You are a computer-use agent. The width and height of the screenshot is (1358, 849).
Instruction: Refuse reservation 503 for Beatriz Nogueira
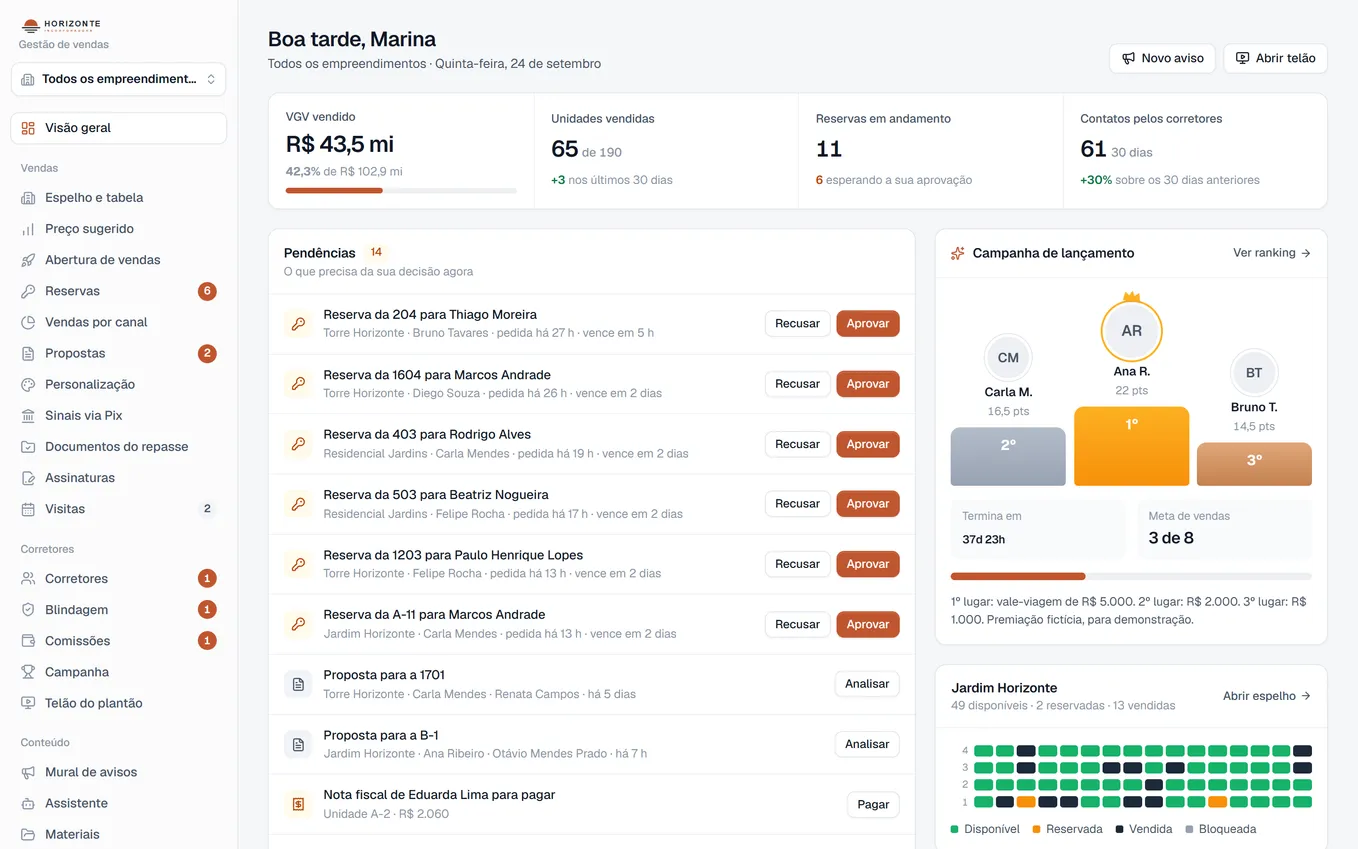pos(797,504)
